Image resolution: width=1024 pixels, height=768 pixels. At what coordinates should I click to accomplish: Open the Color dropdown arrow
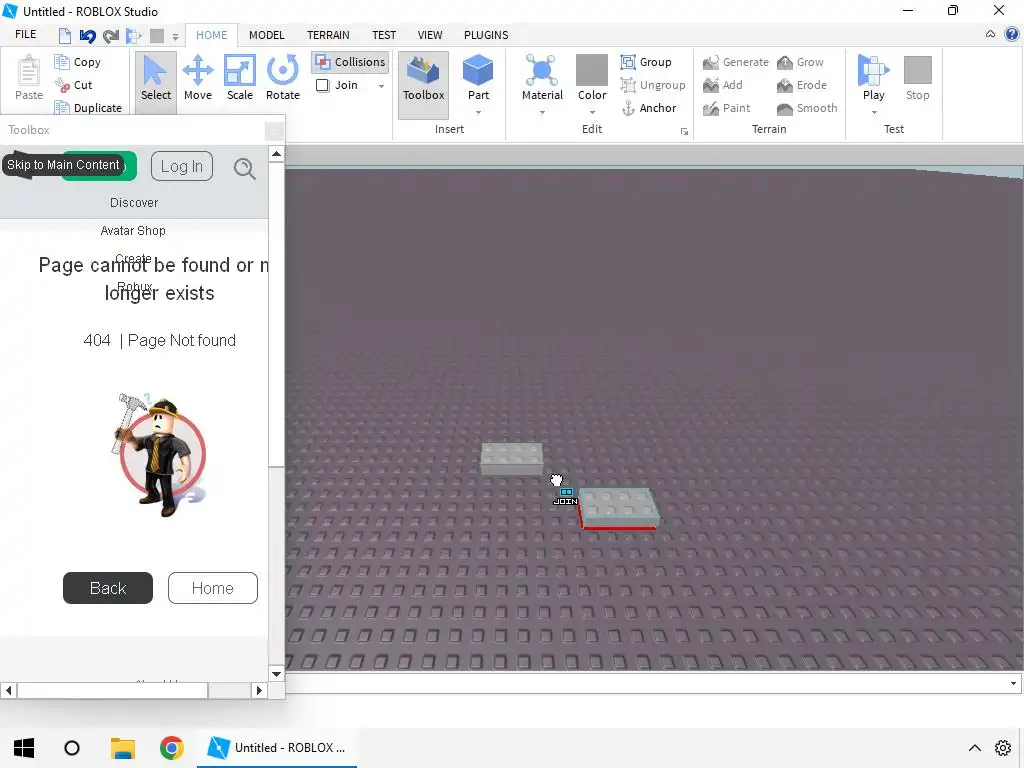click(592, 112)
